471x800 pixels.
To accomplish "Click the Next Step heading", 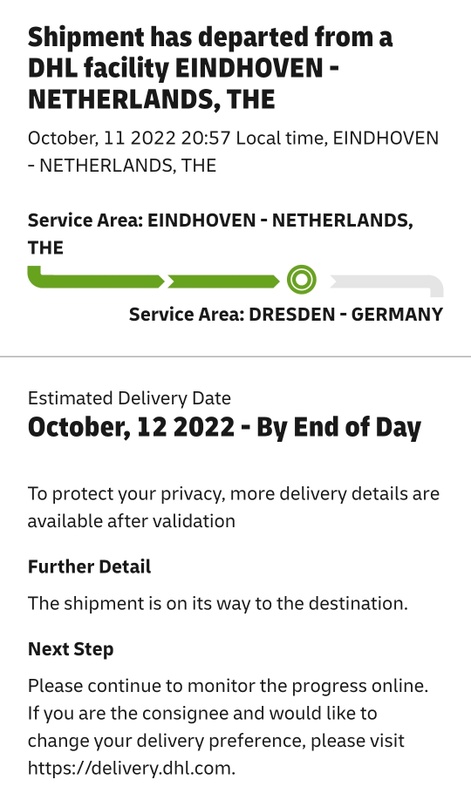I will click(70, 649).
